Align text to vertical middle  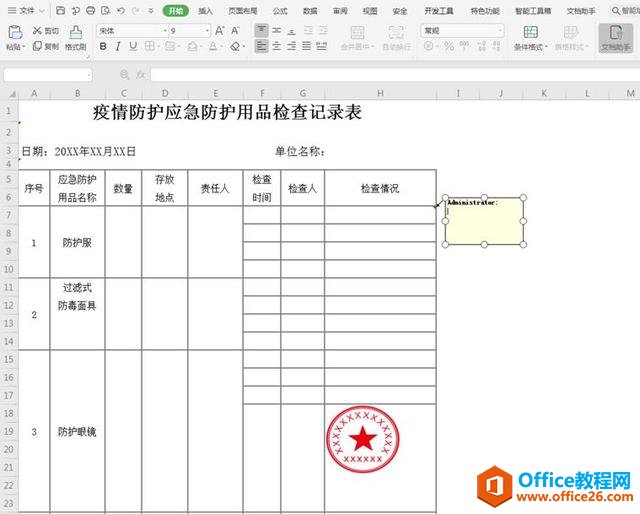[x=277, y=31]
